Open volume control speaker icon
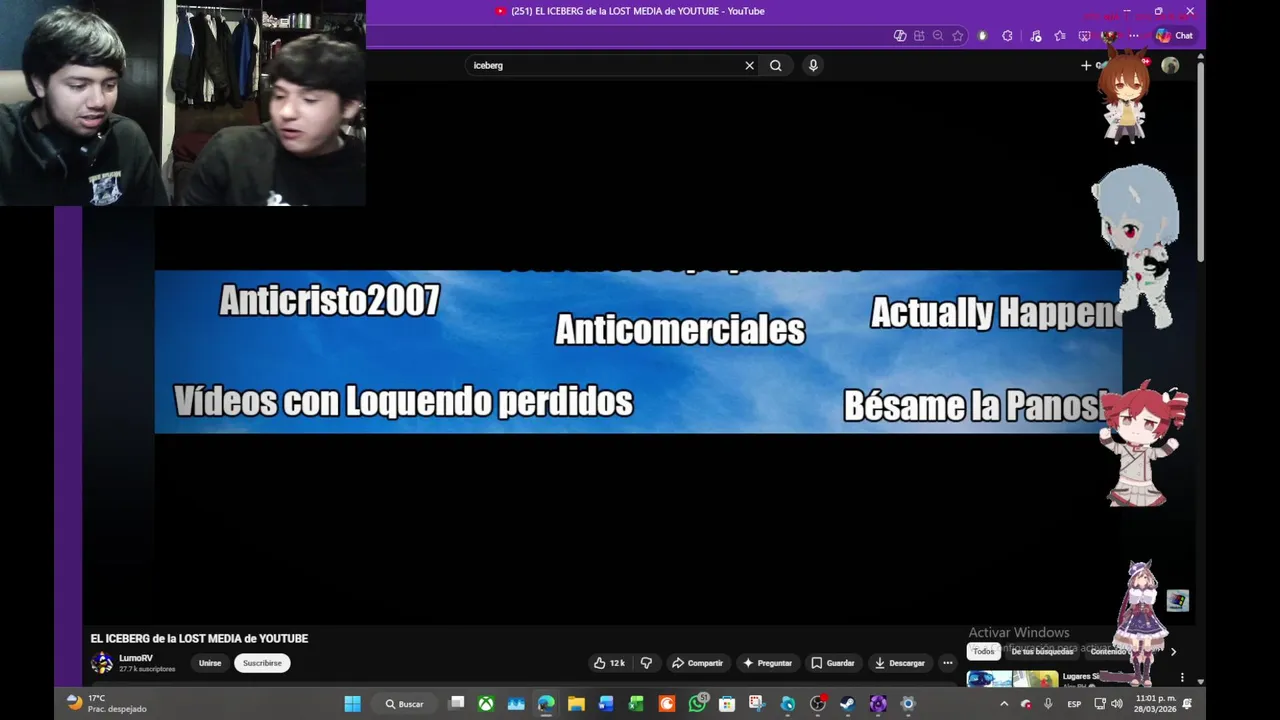The height and width of the screenshot is (720, 1280). 1118,704
